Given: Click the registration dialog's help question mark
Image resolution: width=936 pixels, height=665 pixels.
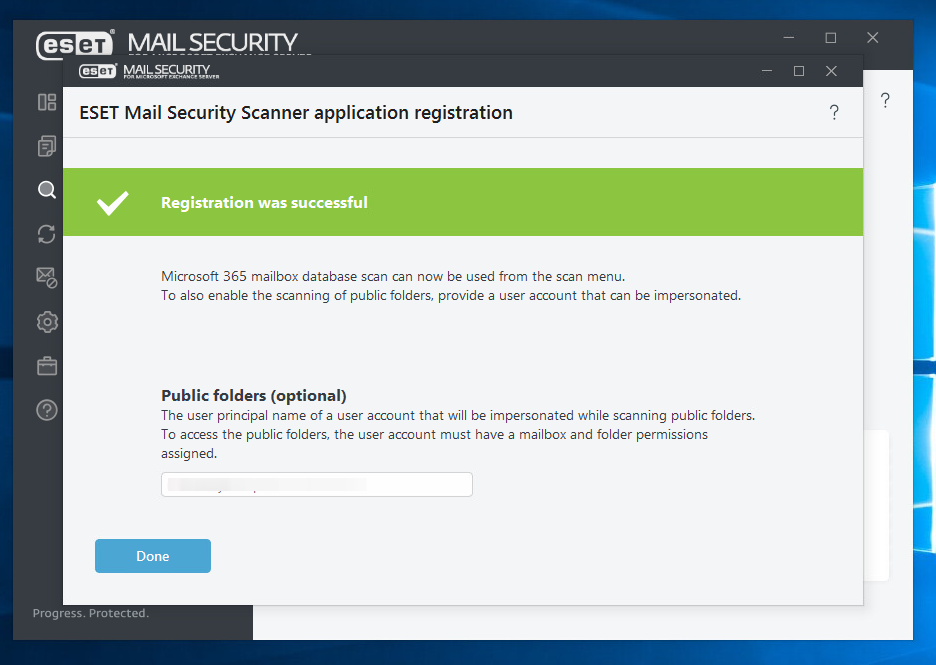Looking at the screenshot, I should (834, 113).
